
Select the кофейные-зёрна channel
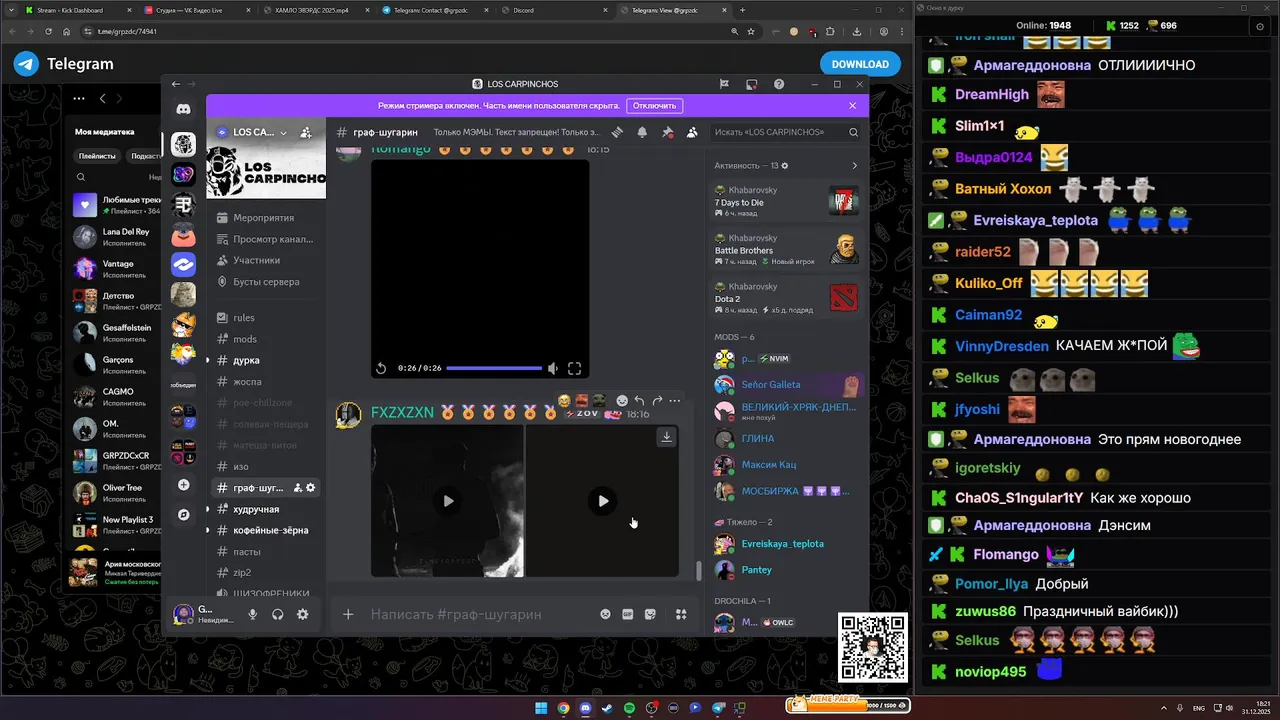(x=266, y=530)
